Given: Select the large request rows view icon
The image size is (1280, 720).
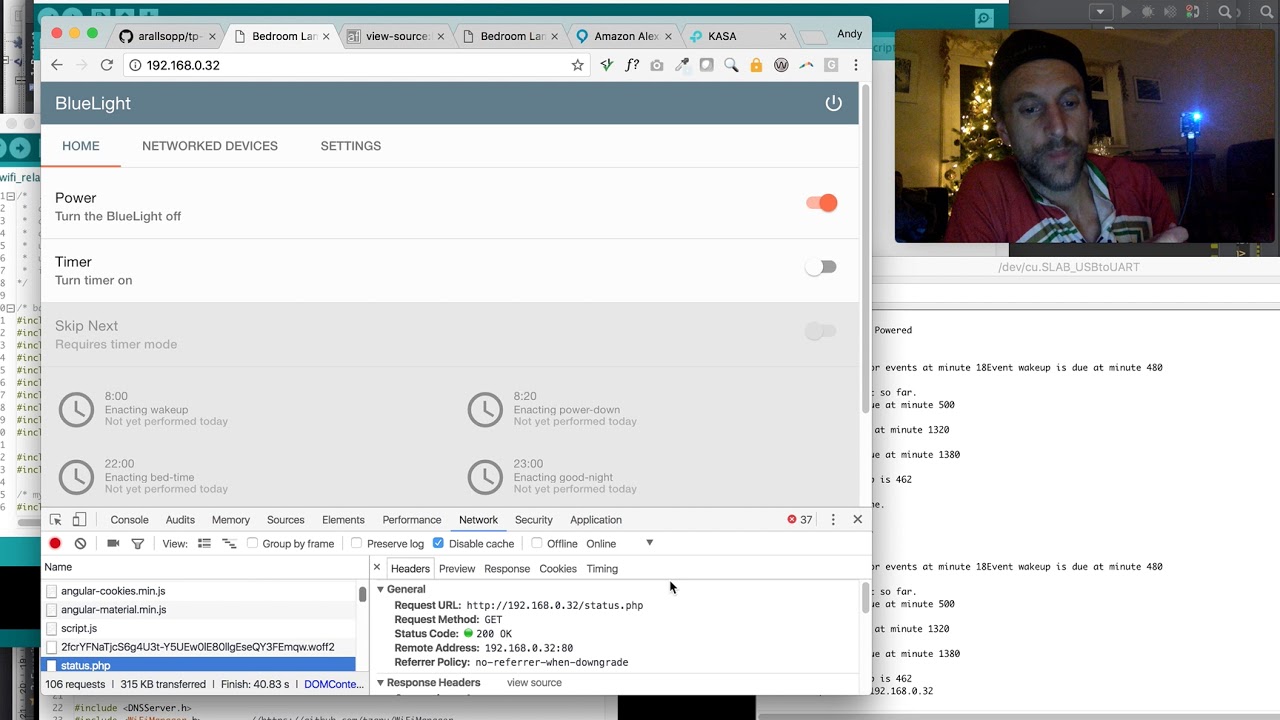Looking at the screenshot, I should (x=204, y=544).
